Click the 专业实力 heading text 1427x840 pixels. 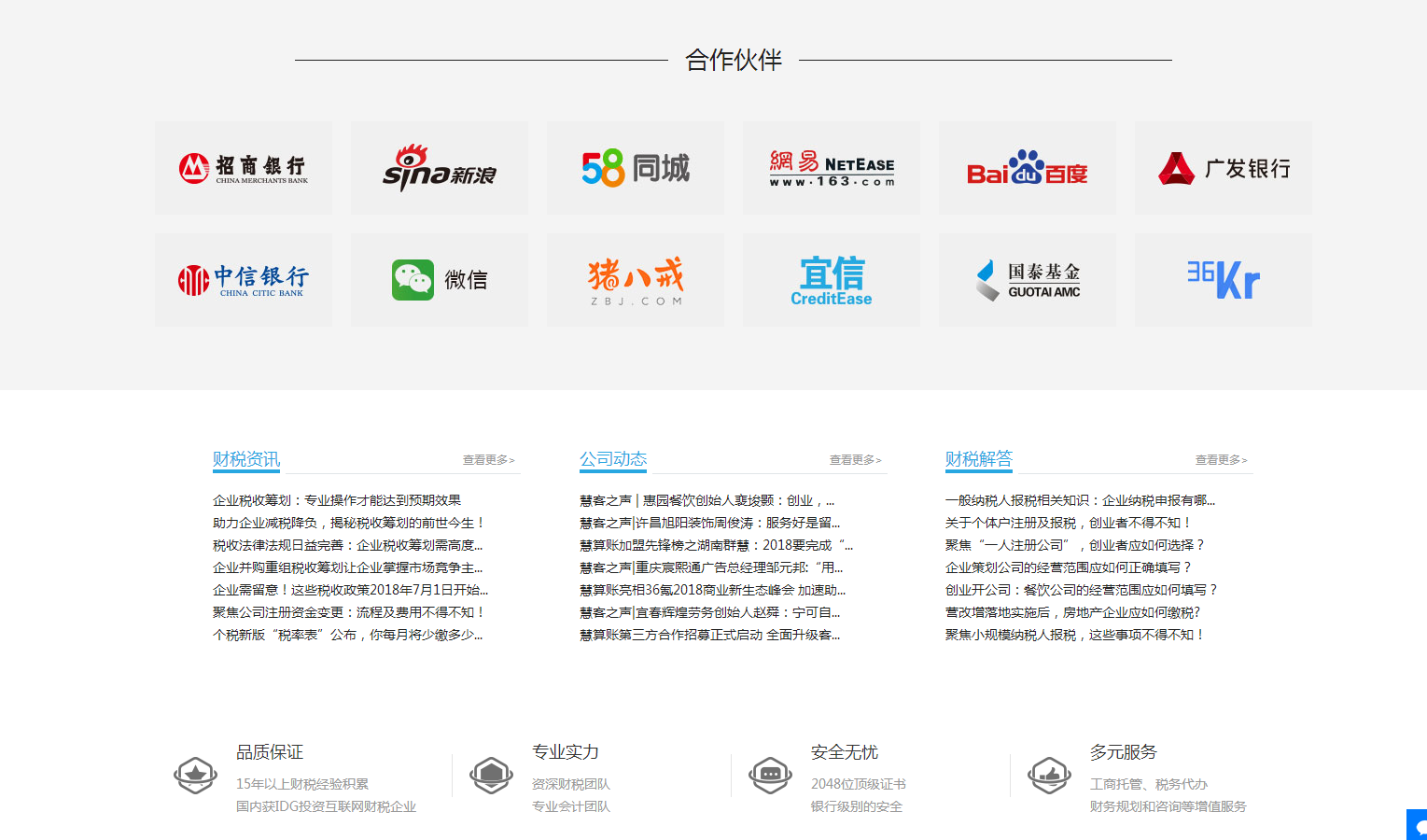click(x=566, y=752)
